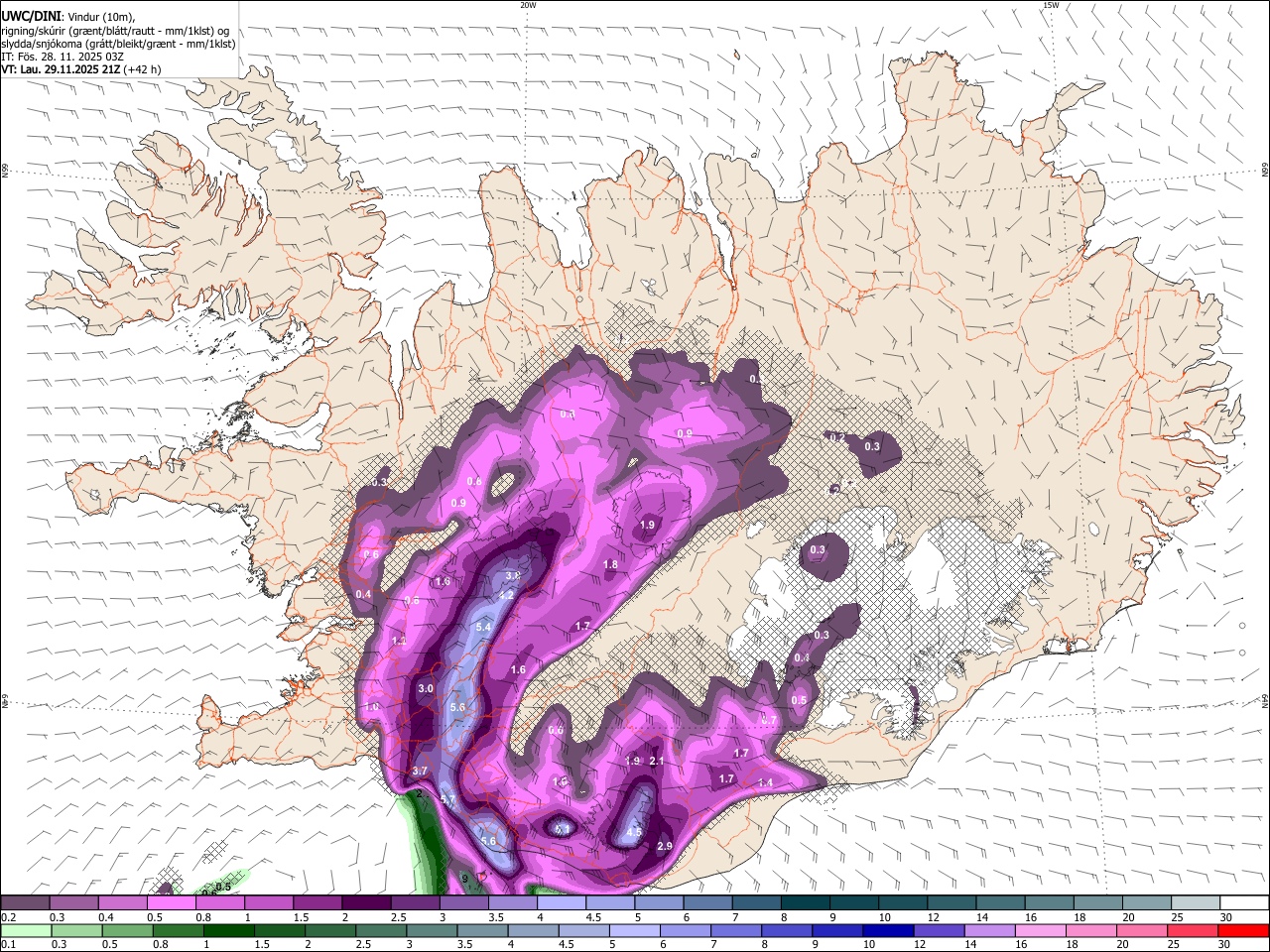Select the dark teal 8 mm snow swatch
Viewport: 1270px width, 952px height.
pyautogui.click(x=805, y=902)
